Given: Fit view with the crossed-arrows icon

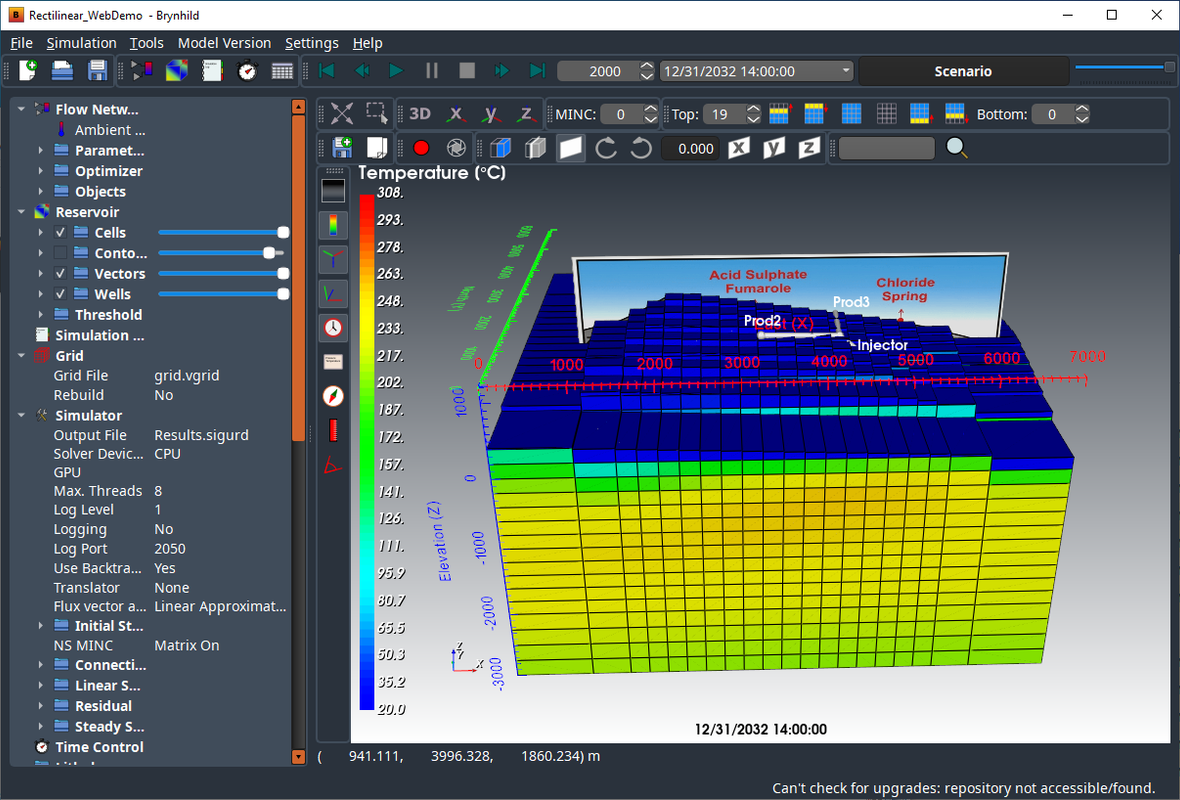Looking at the screenshot, I should pyautogui.click(x=342, y=114).
